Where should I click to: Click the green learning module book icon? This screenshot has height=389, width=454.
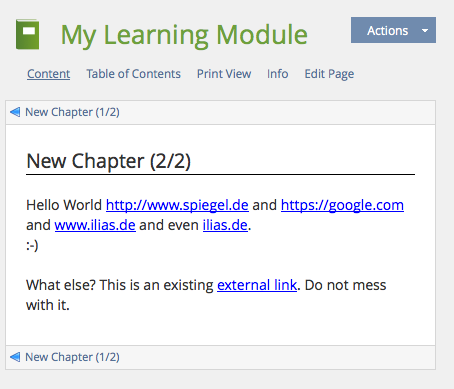(x=27, y=35)
